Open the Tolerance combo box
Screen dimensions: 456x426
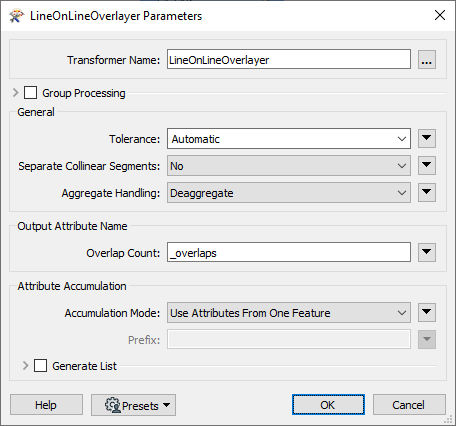[289, 139]
